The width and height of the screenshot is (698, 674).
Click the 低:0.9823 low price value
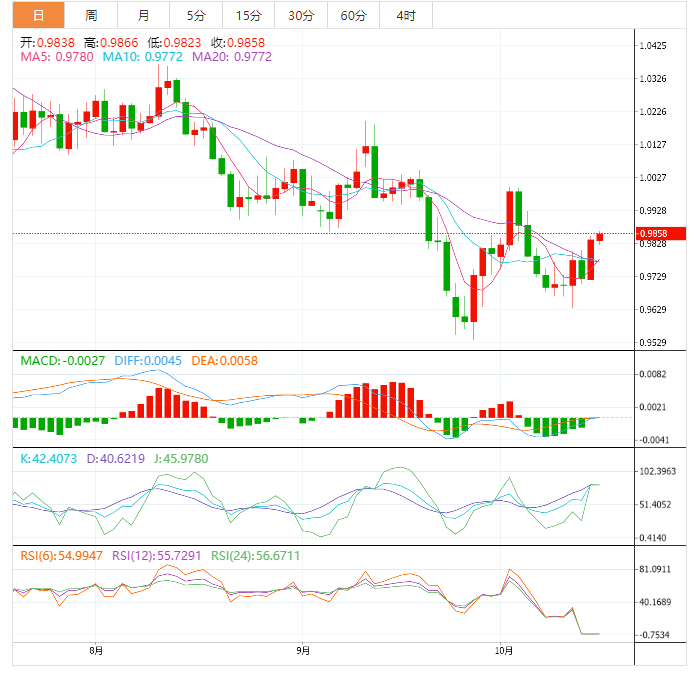click(x=174, y=43)
